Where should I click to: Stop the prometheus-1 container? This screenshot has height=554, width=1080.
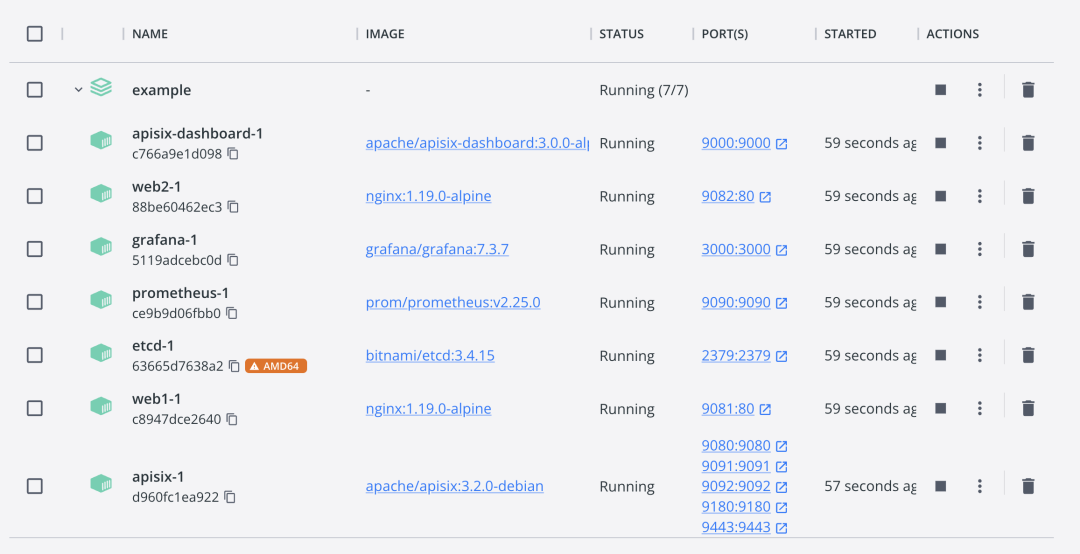click(940, 302)
